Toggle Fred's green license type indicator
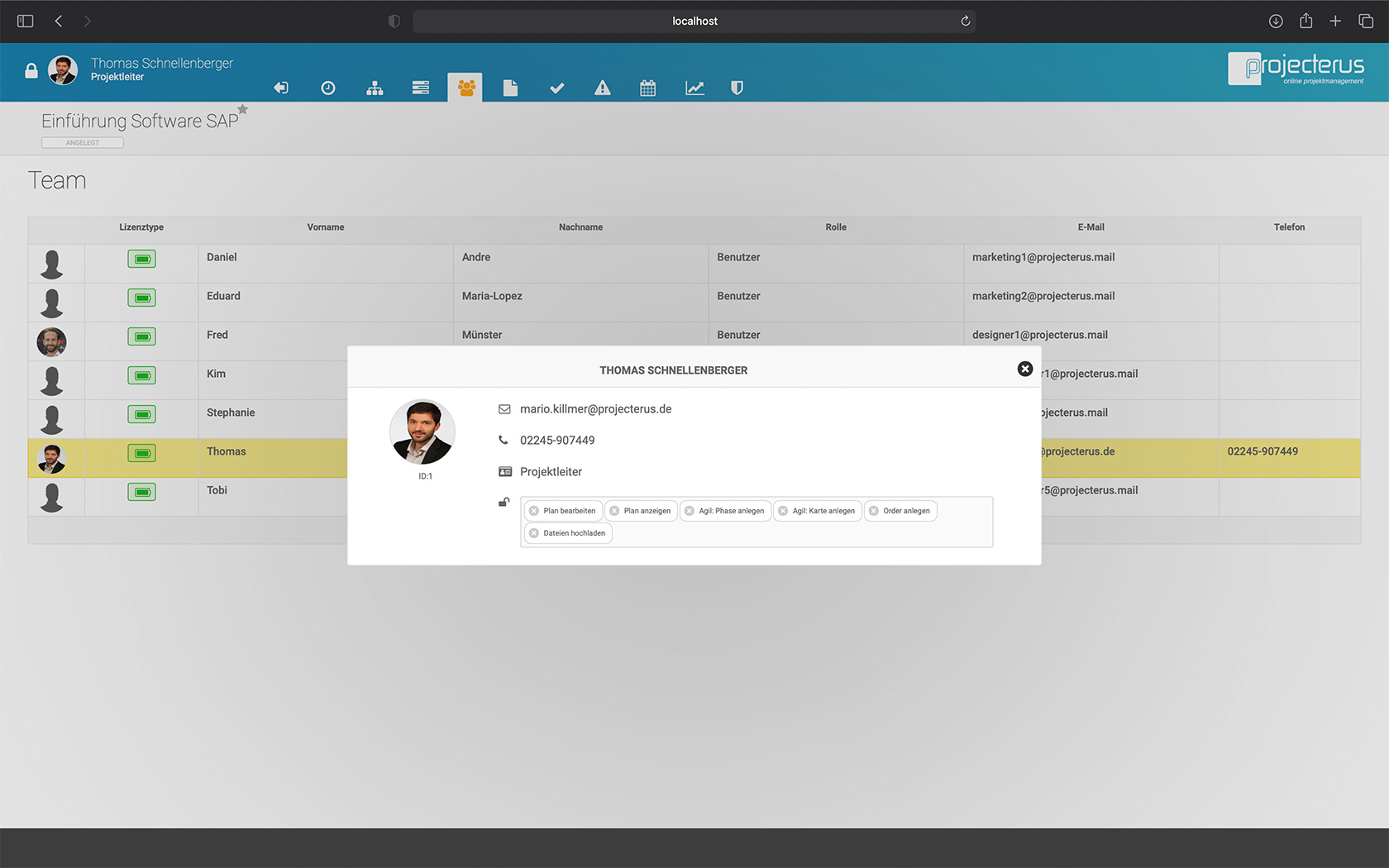Screen dimensions: 1389x868 coord(141,337)
